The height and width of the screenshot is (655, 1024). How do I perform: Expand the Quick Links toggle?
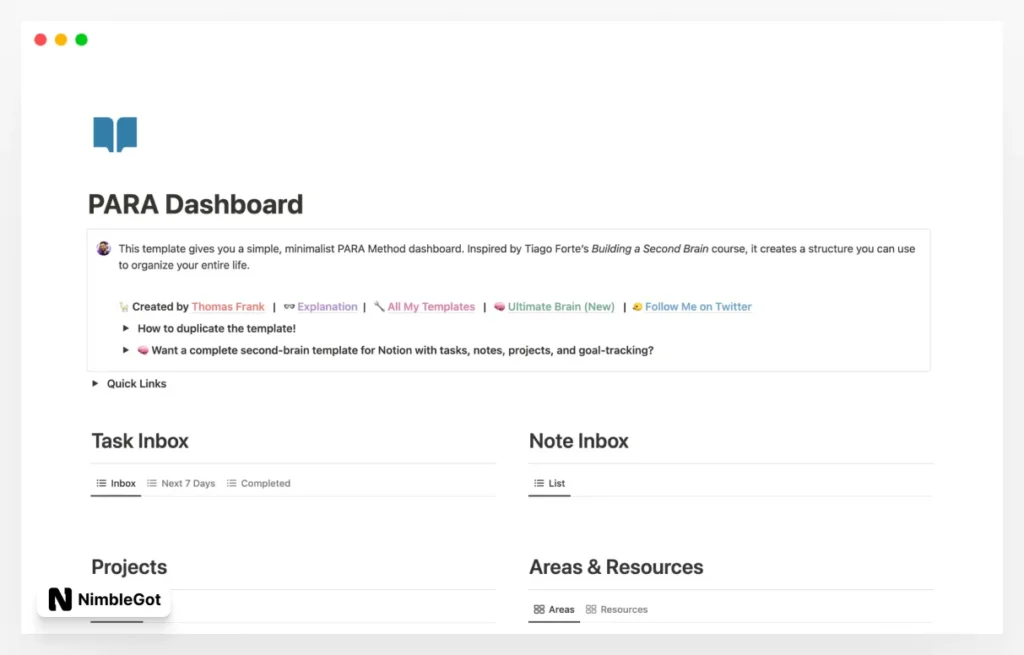pos(95,383)
